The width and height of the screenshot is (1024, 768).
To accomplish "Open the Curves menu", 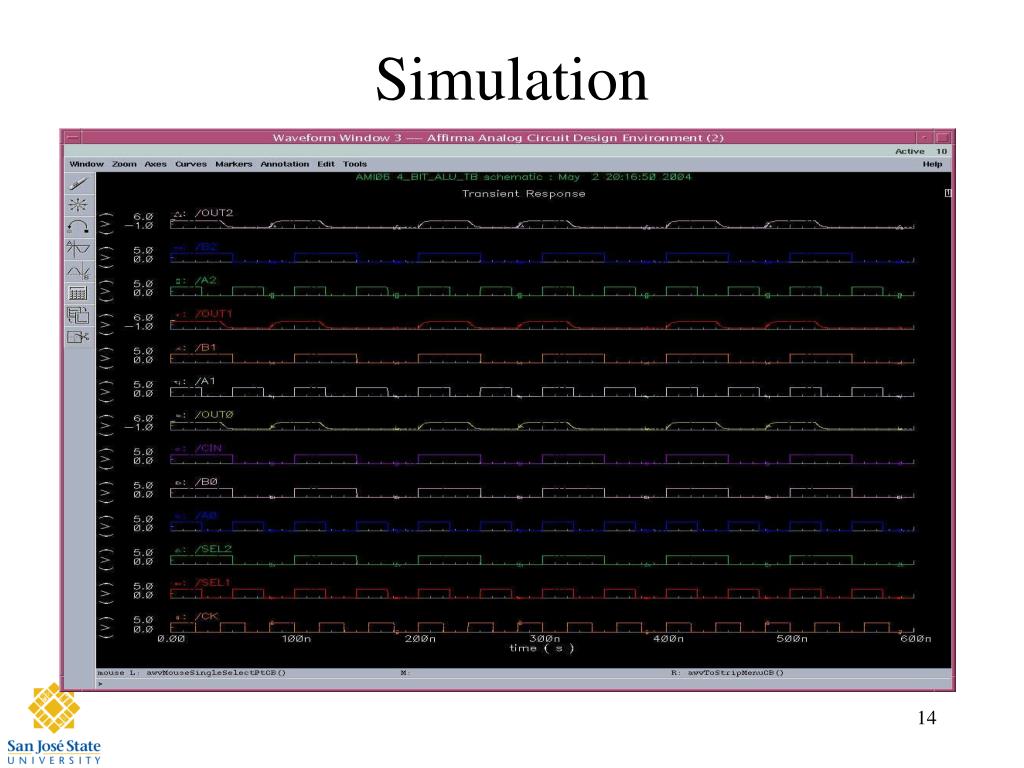I will tap(191, 164).
